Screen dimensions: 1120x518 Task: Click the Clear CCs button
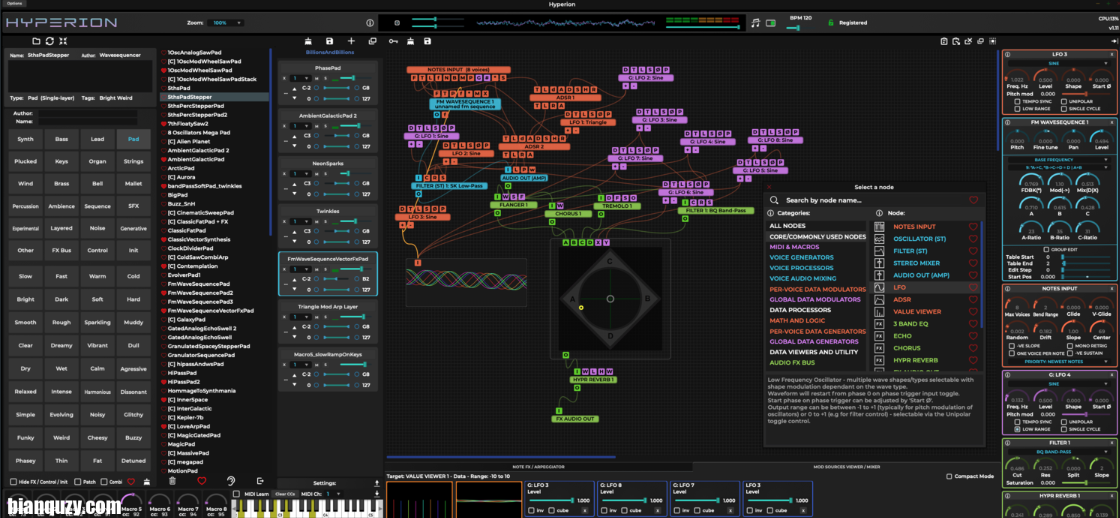284,494
